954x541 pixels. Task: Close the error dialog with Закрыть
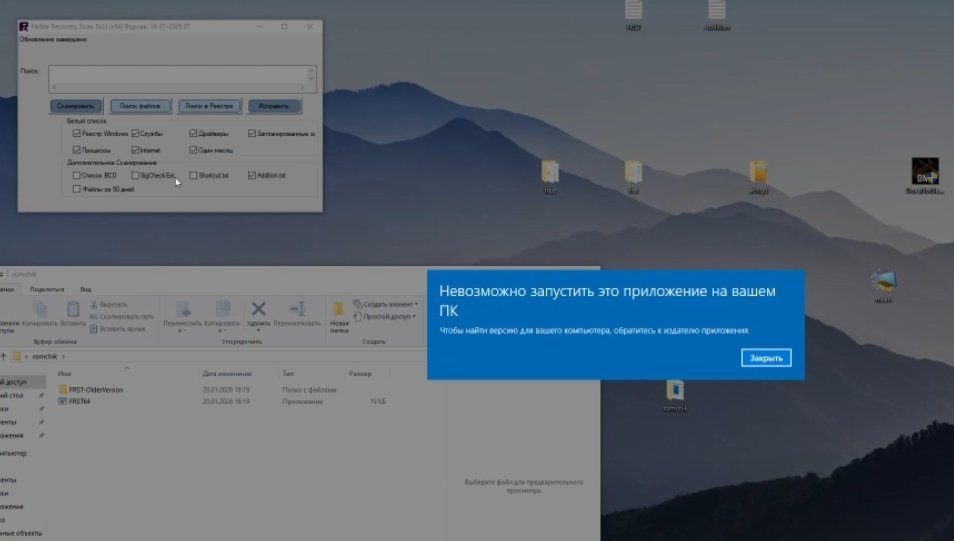pyautogui.click(x=766, y=358)
